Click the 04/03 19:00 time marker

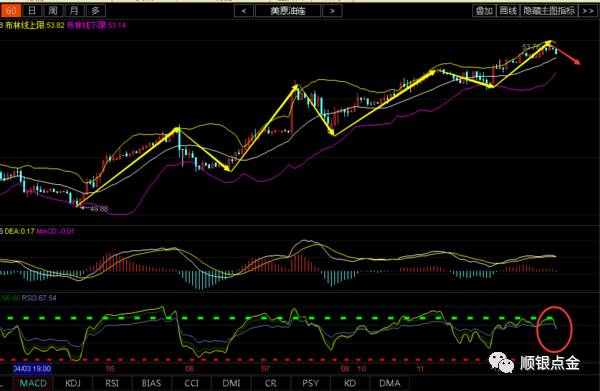32,368
